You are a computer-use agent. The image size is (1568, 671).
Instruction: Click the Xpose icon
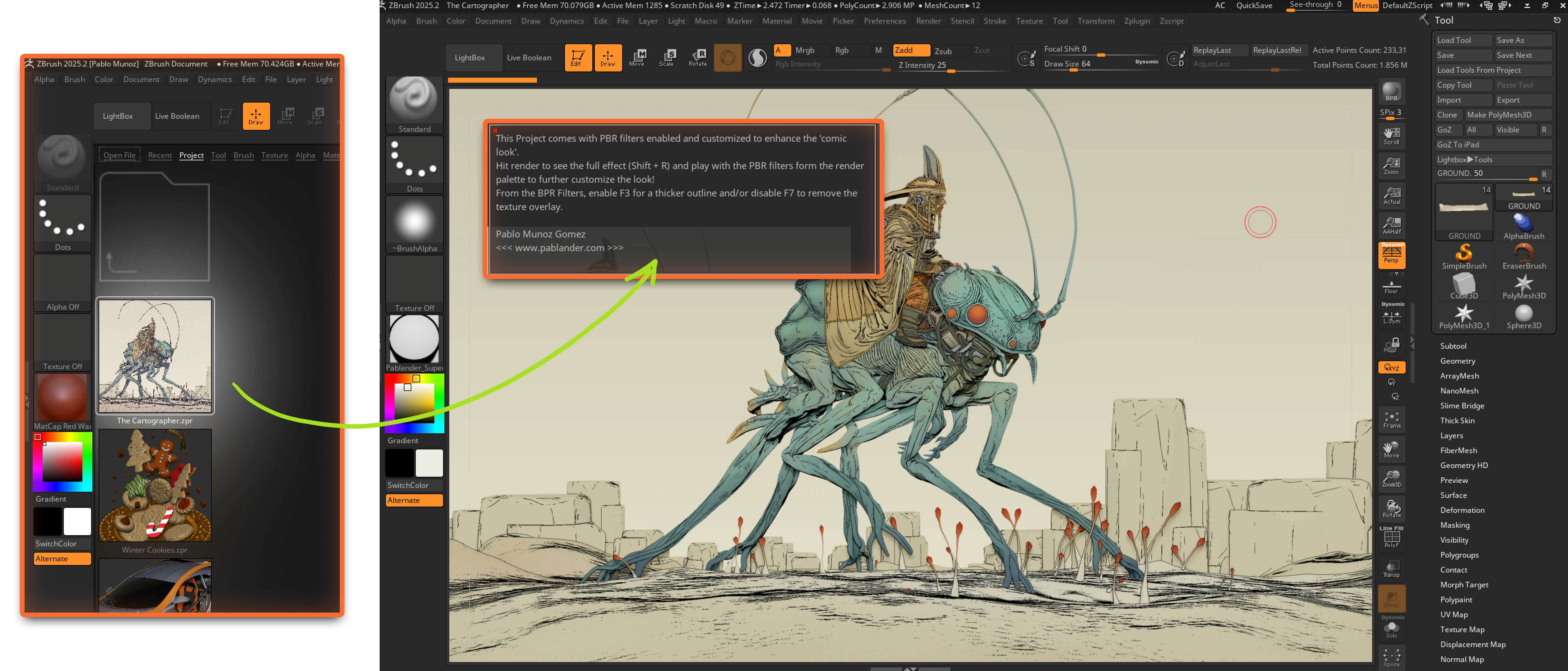[1391, 658]
